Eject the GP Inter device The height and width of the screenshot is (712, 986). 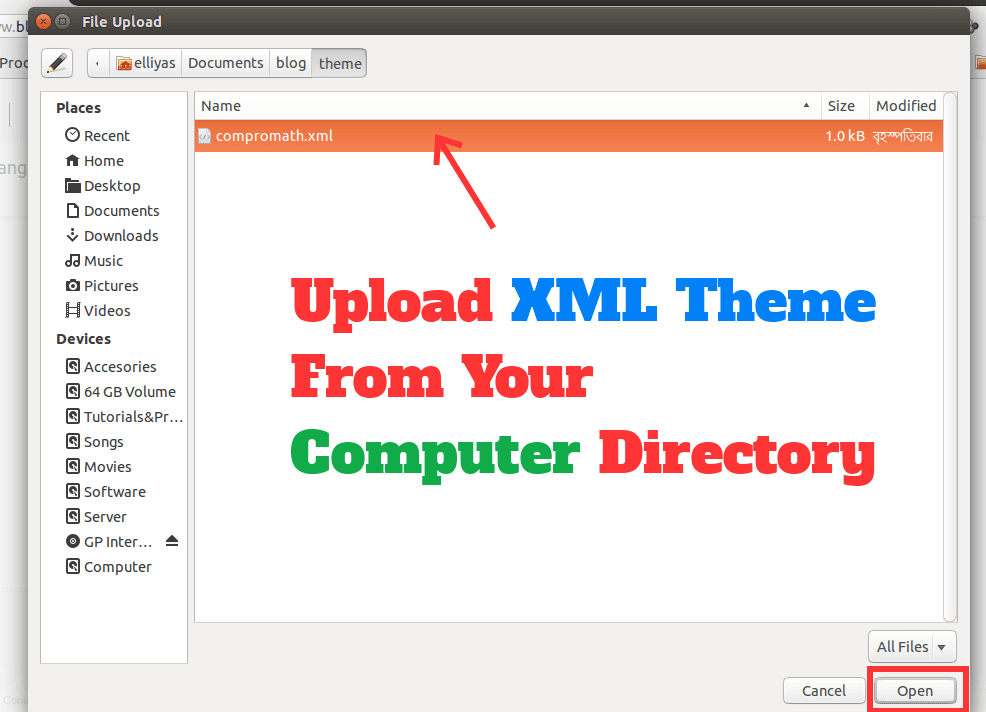pyautogui.click(x=171, y=540)
